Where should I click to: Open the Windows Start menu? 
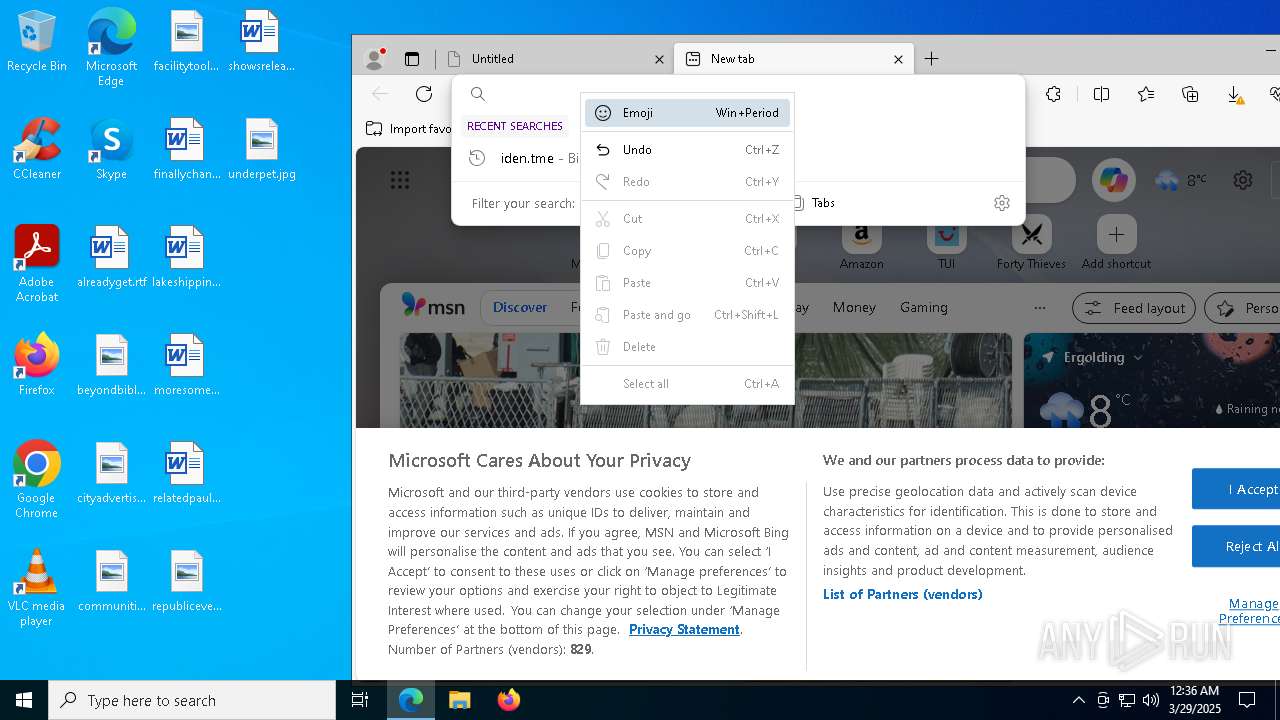(x=24, y=700)
